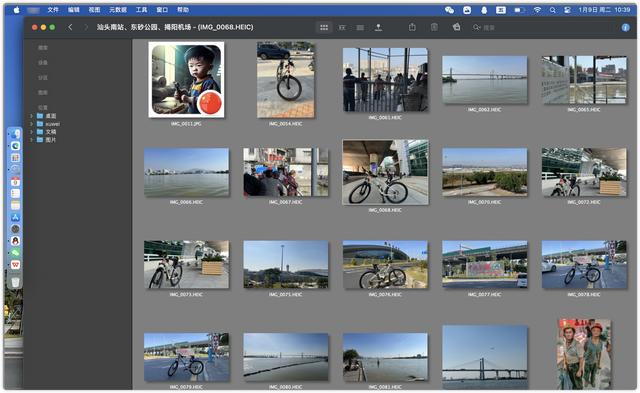Screen dimensions: 640x393
Task: Click the import upload icon in toolbar
Action: tap(378, 27)
